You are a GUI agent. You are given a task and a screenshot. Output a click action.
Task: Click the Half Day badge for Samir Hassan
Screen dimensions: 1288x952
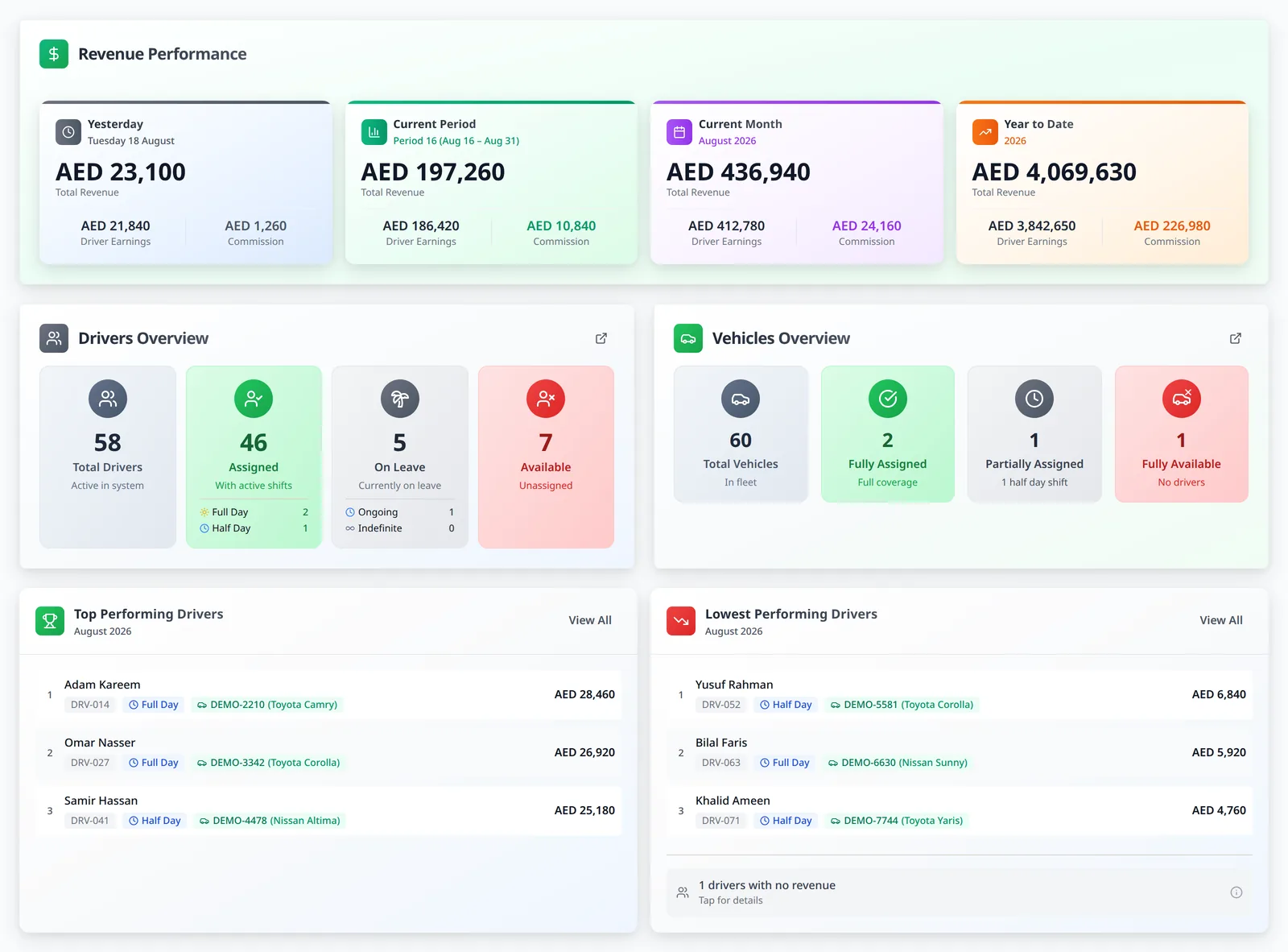[155, 821]
